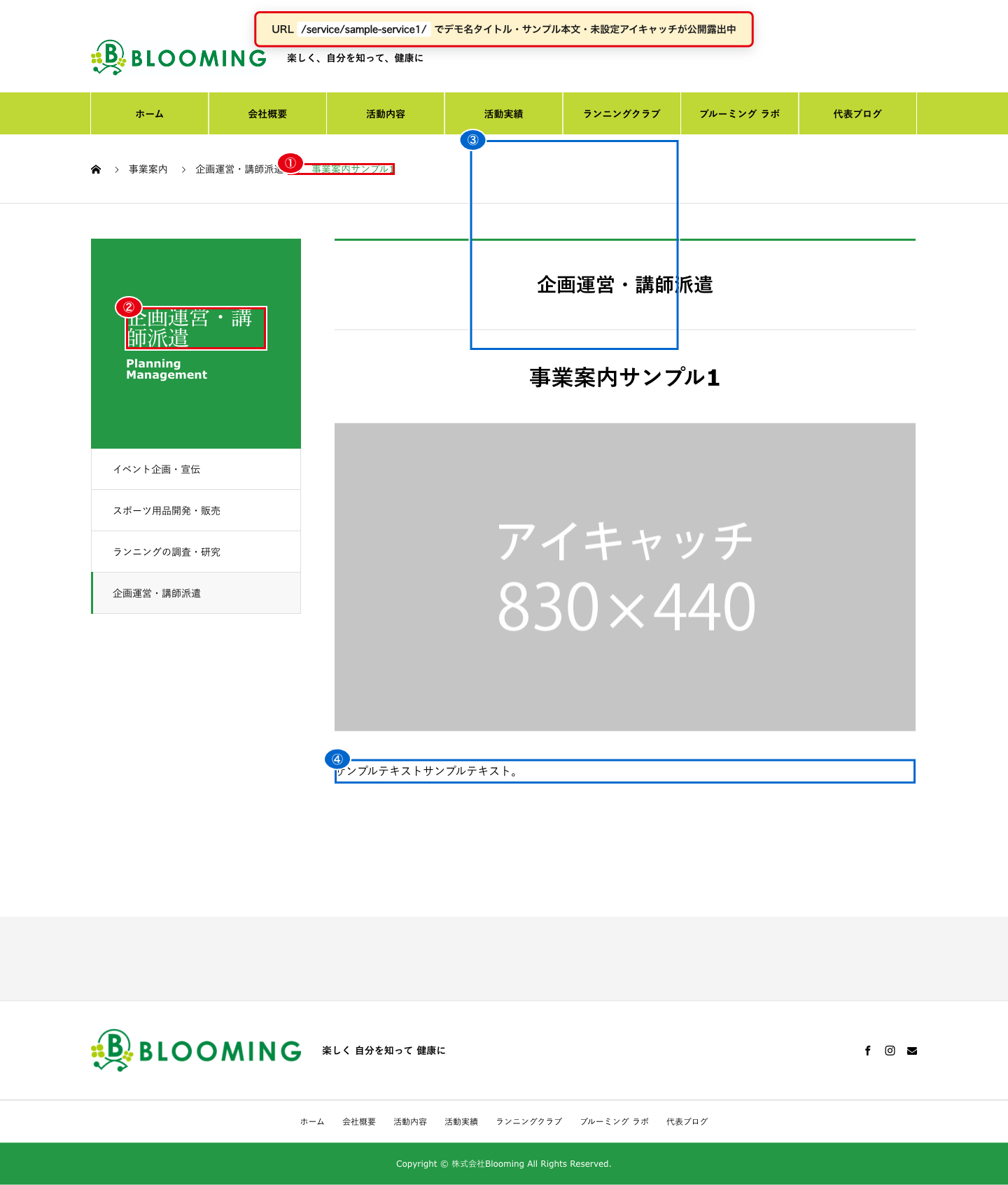
Task: Open 活動実績 in top navigation bar
Action: point(504,113)
